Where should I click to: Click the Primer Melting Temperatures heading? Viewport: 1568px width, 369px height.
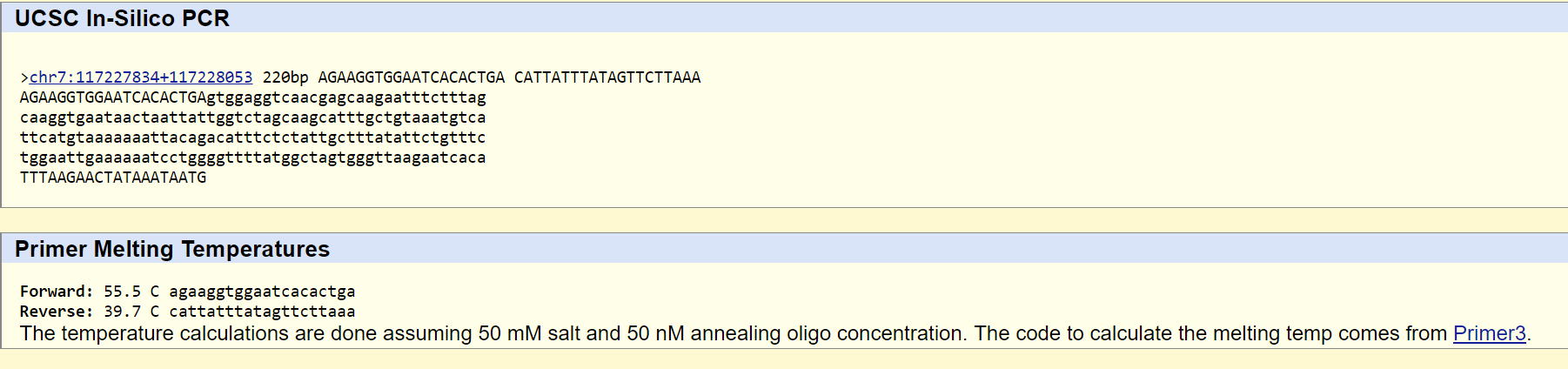click(172, 250)
